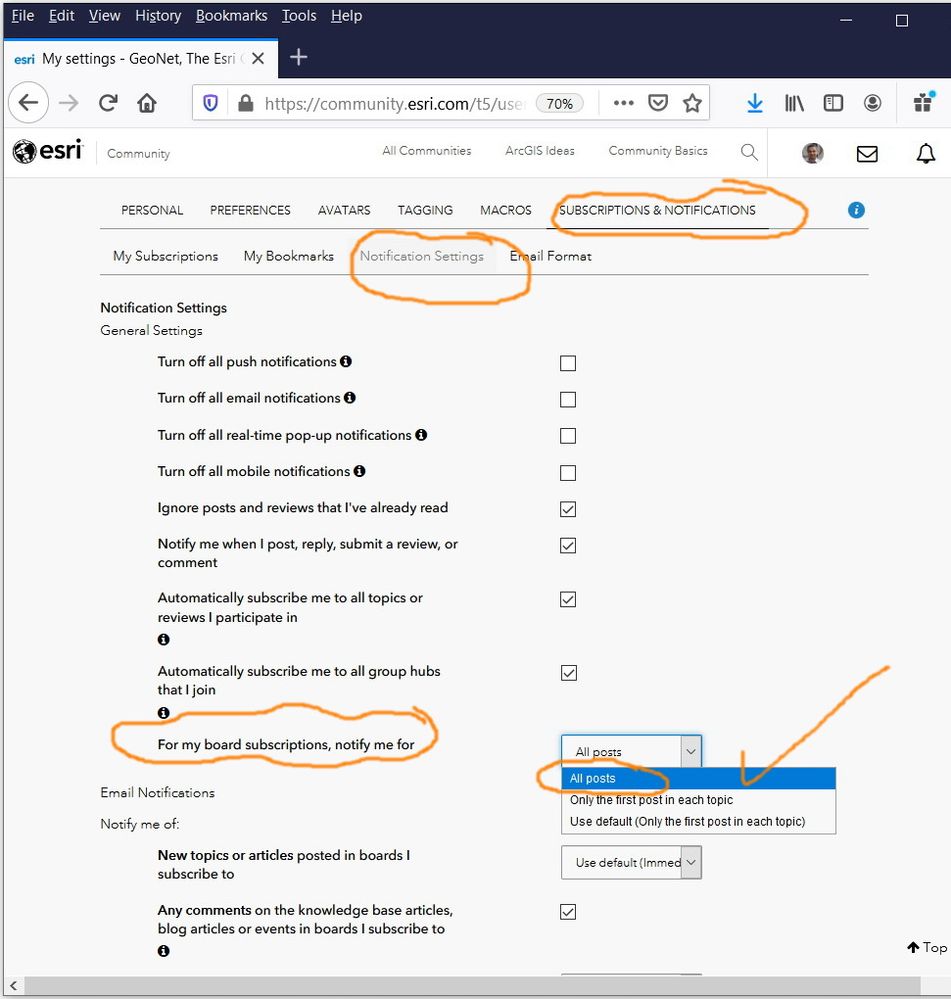This screenshot has width=951, height=999.
Task: Open the My Subscriptions sub-tab
Action: pos(166,256)
